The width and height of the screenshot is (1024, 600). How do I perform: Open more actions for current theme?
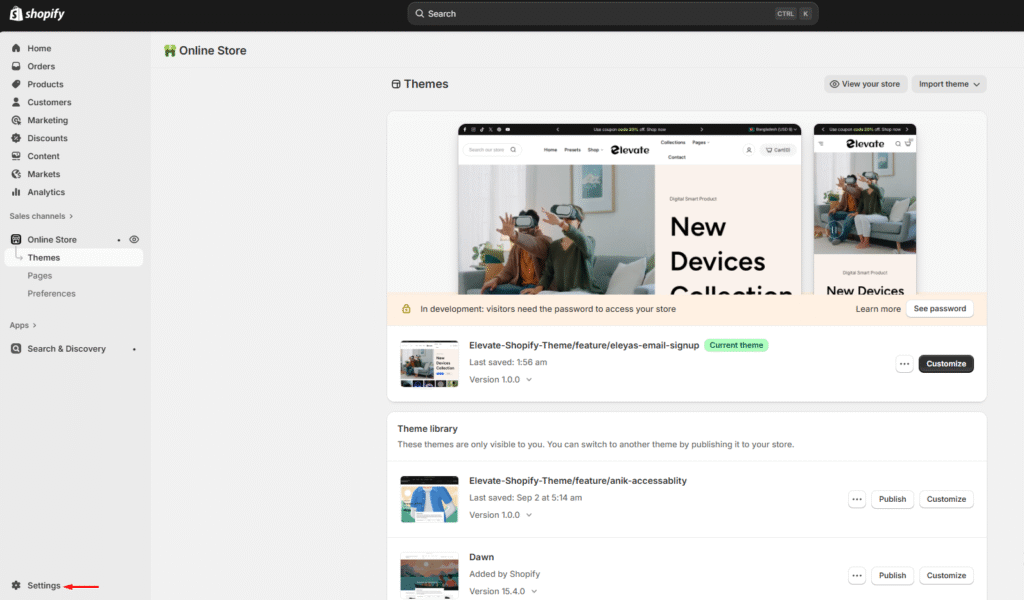904,364
